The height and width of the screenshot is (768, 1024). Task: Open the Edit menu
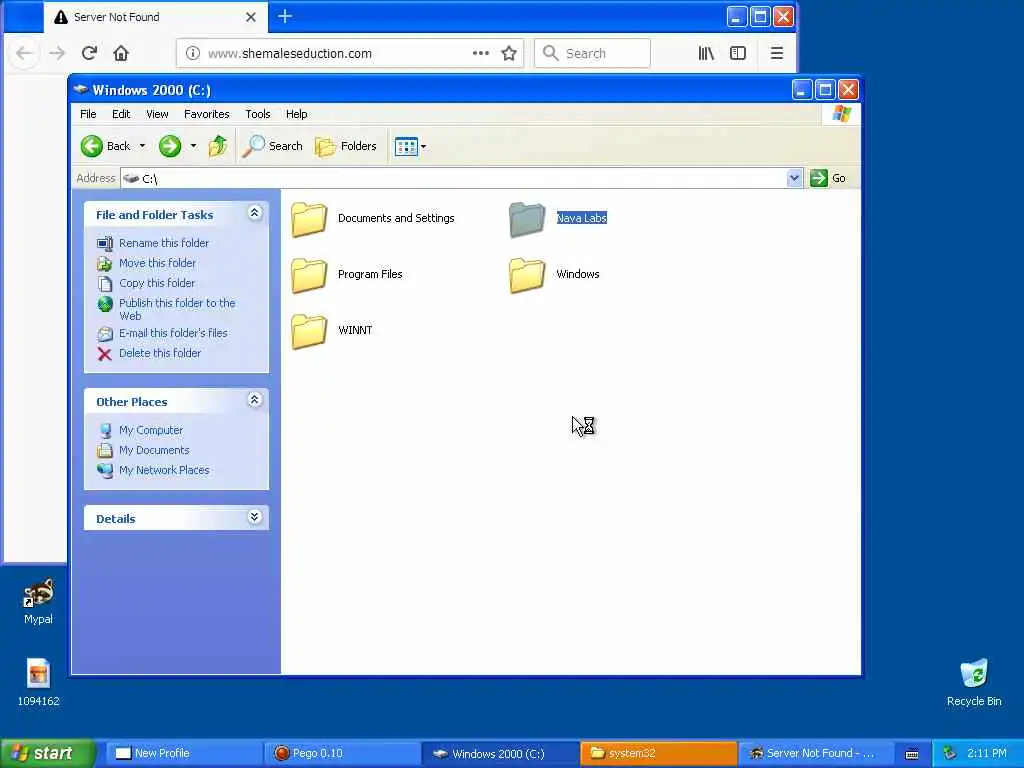pos(121,114)
